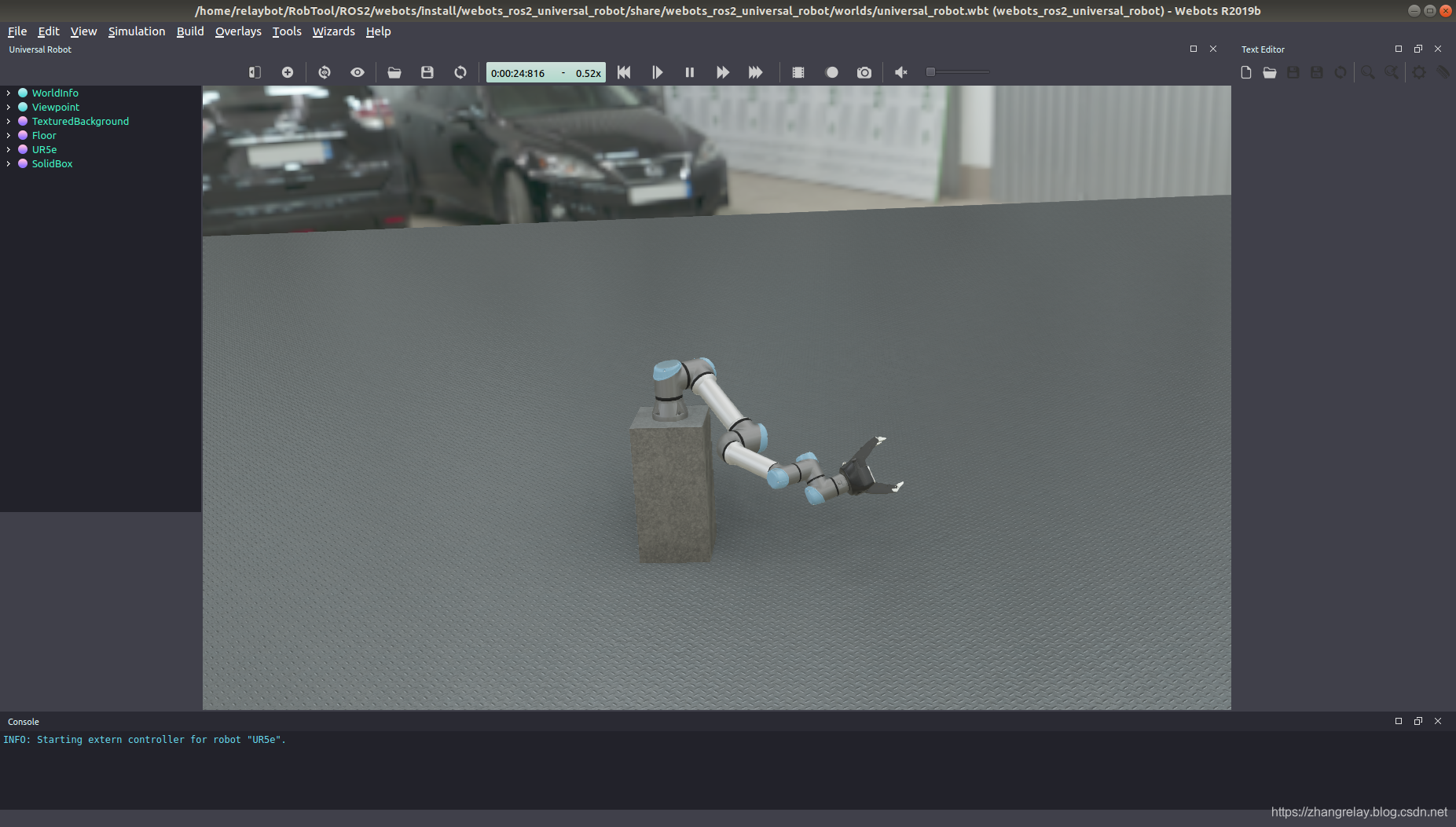Run simulation at fastest speed
The height and width of the screenshot is (827, 1456).
tap(756, 72)
